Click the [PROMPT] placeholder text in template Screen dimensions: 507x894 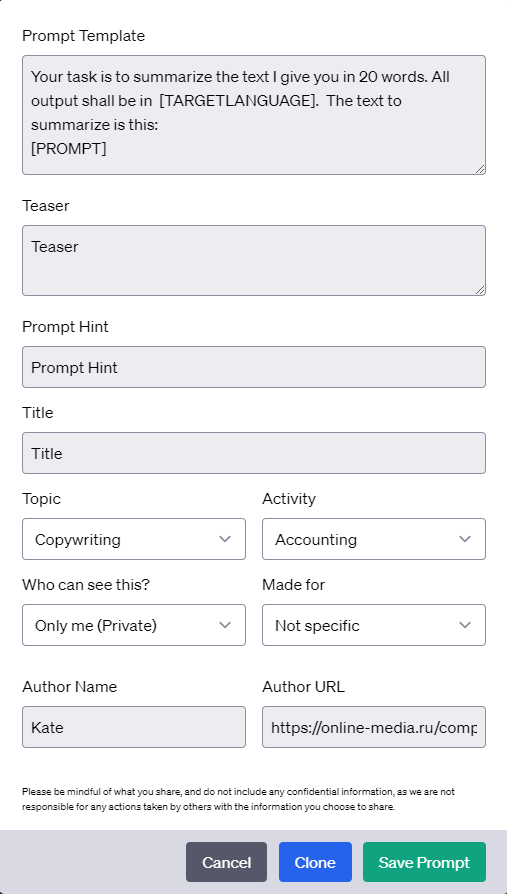tap(68, 149)
